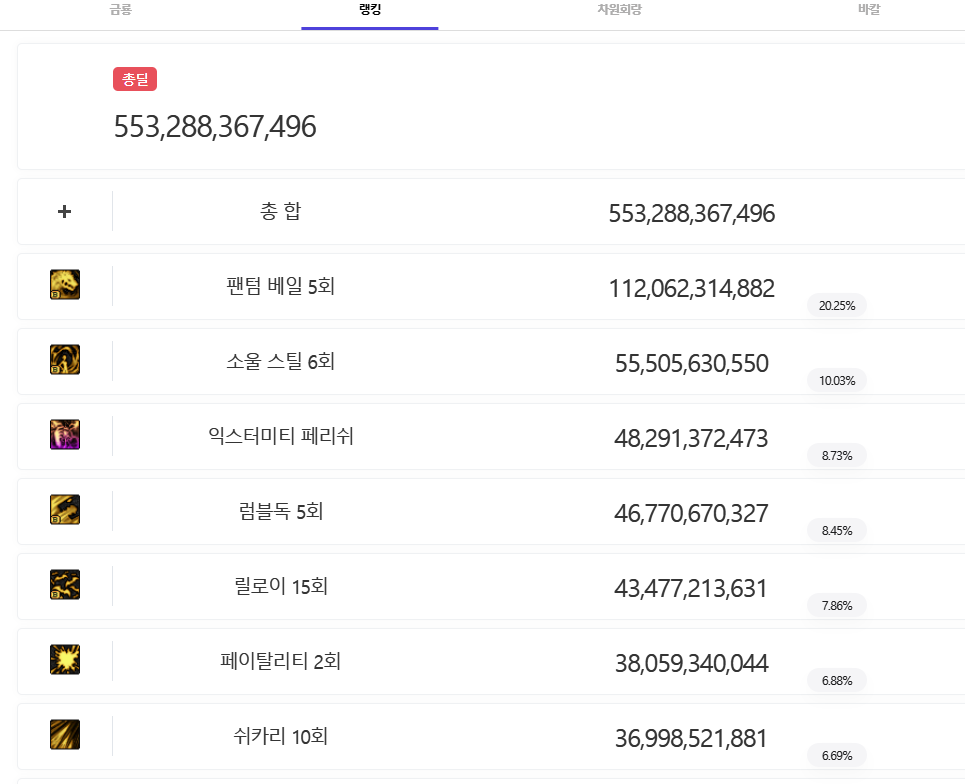Switch to the 금룡 tab
Screen dimensions: 965x784
click(120, 10)
